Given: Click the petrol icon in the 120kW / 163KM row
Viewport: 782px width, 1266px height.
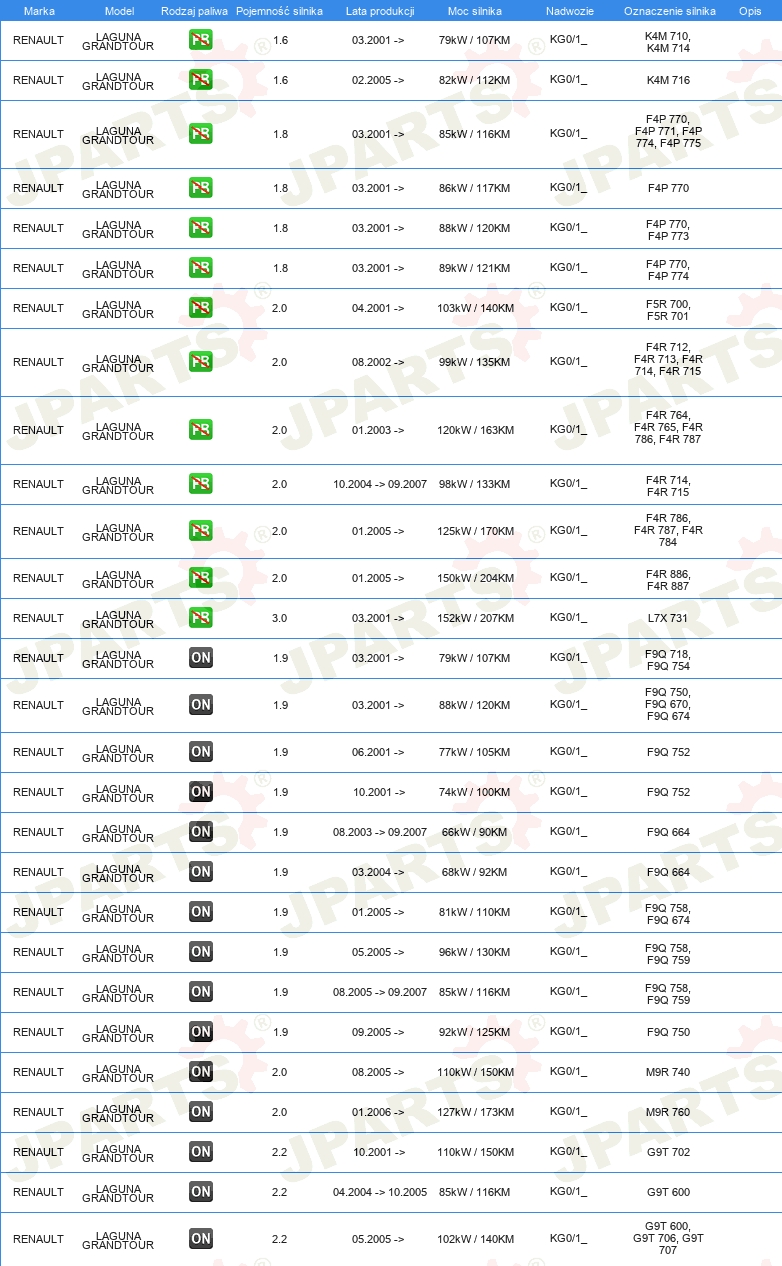Looking at the screenshot, I should pyautogui.click(x=200, y=430).
